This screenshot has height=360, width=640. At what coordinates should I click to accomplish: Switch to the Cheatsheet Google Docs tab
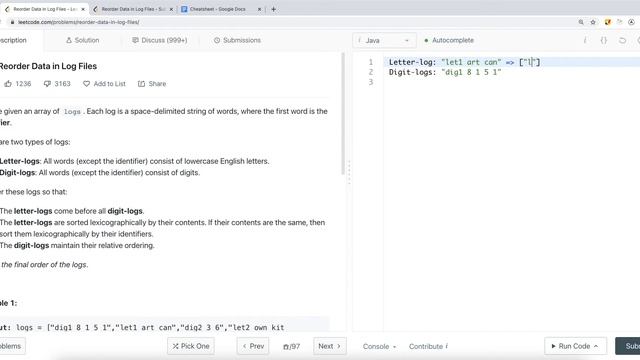coord(218,9)
